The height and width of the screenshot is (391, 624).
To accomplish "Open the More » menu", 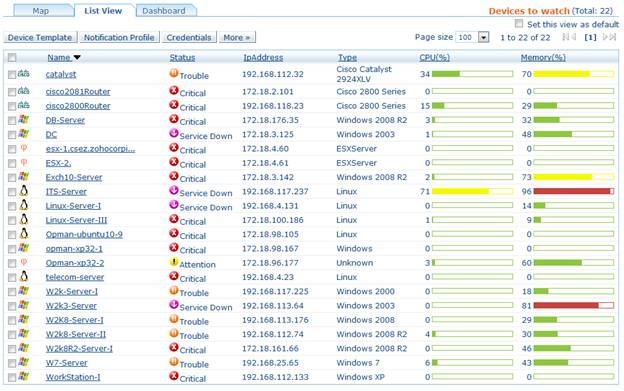I will (237, 37).
